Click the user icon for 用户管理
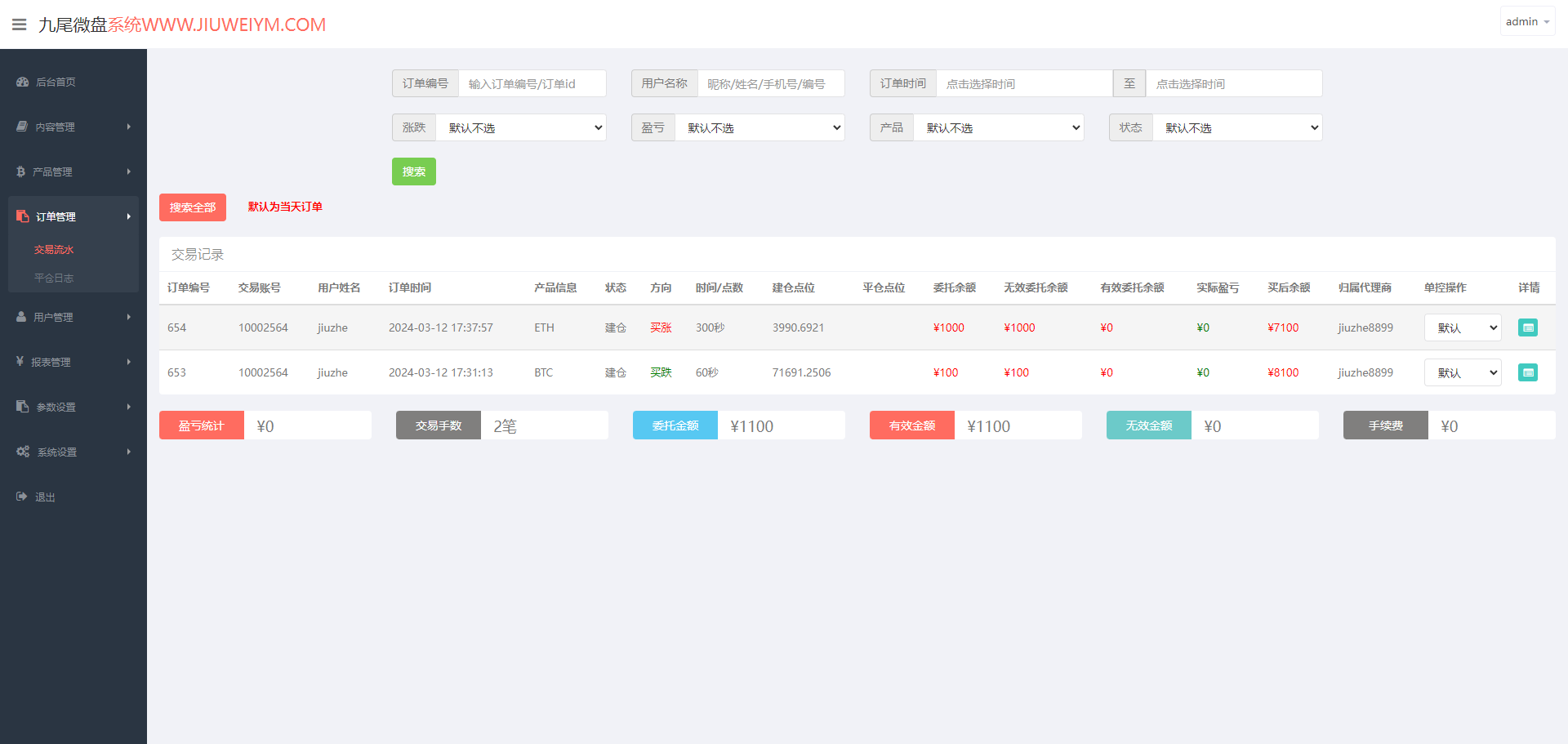The image size is (1568, 744). (21, 317)
